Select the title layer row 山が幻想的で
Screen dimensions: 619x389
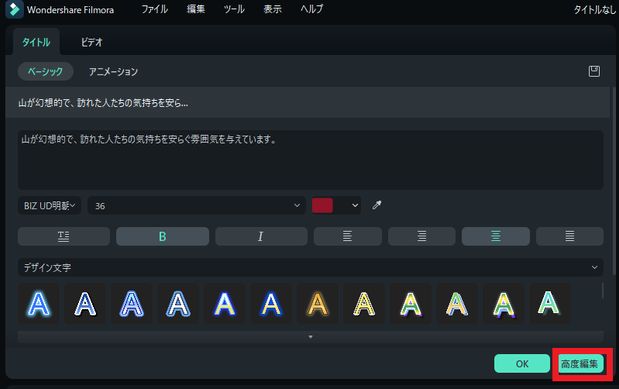(x=308, y=103)
